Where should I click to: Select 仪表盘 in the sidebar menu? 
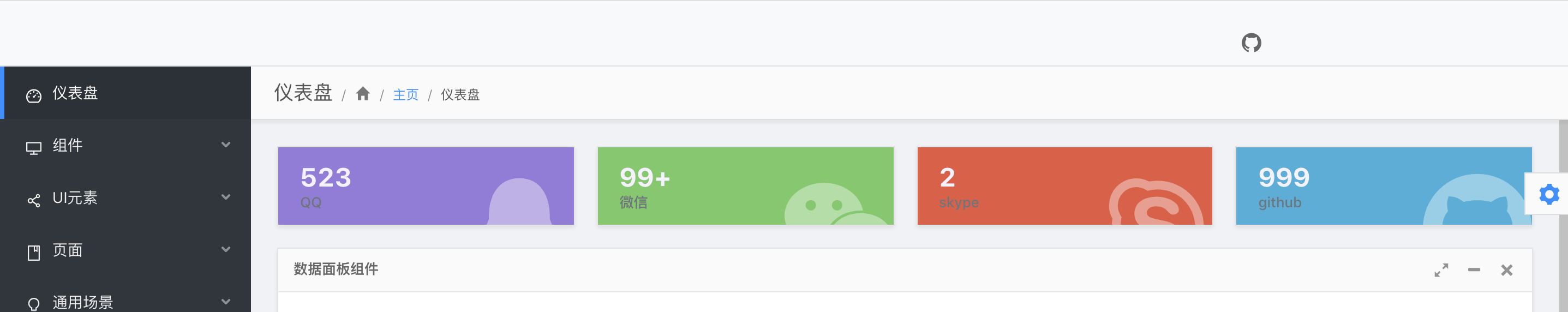(125, 92)
